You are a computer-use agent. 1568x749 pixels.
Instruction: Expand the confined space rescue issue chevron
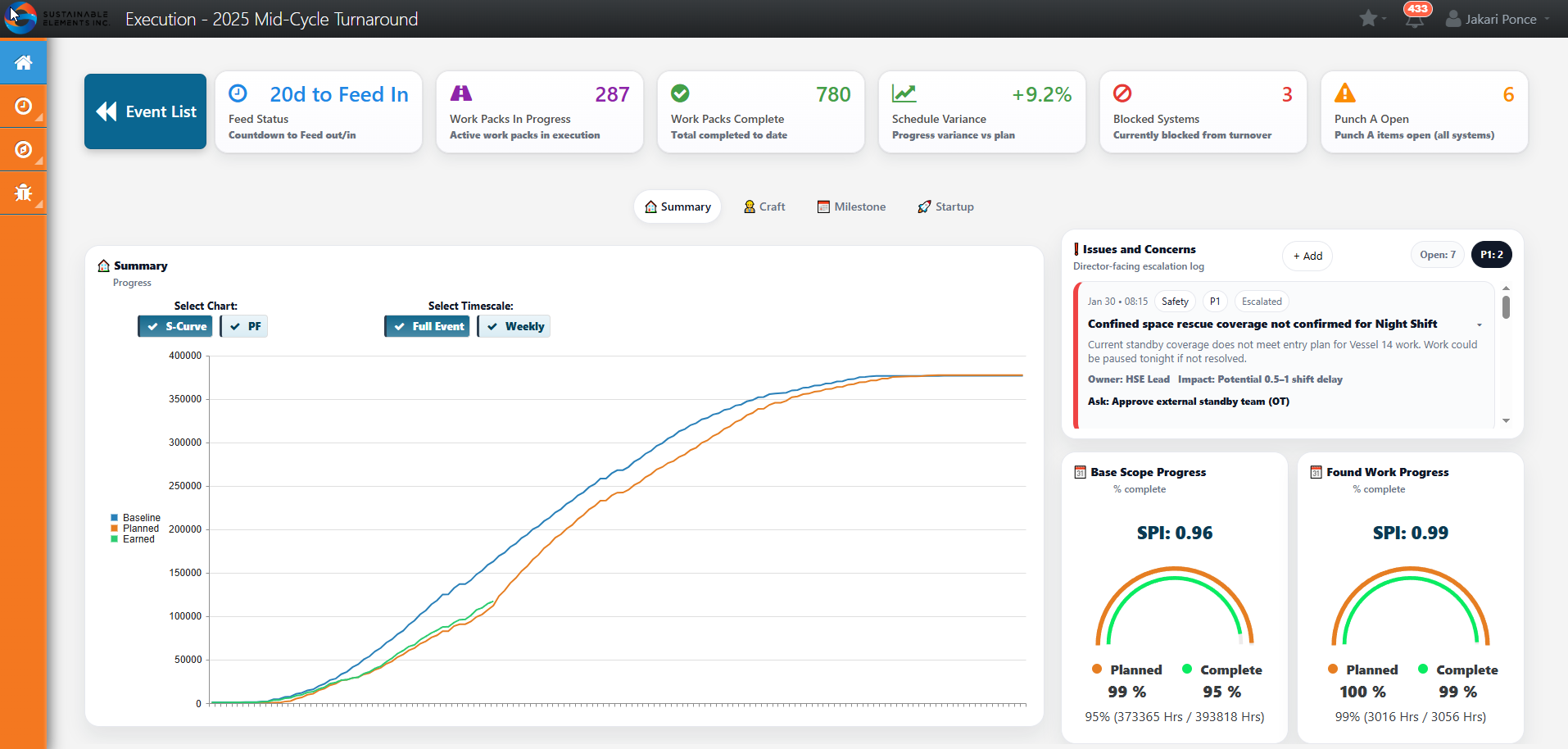(1480, 325)
